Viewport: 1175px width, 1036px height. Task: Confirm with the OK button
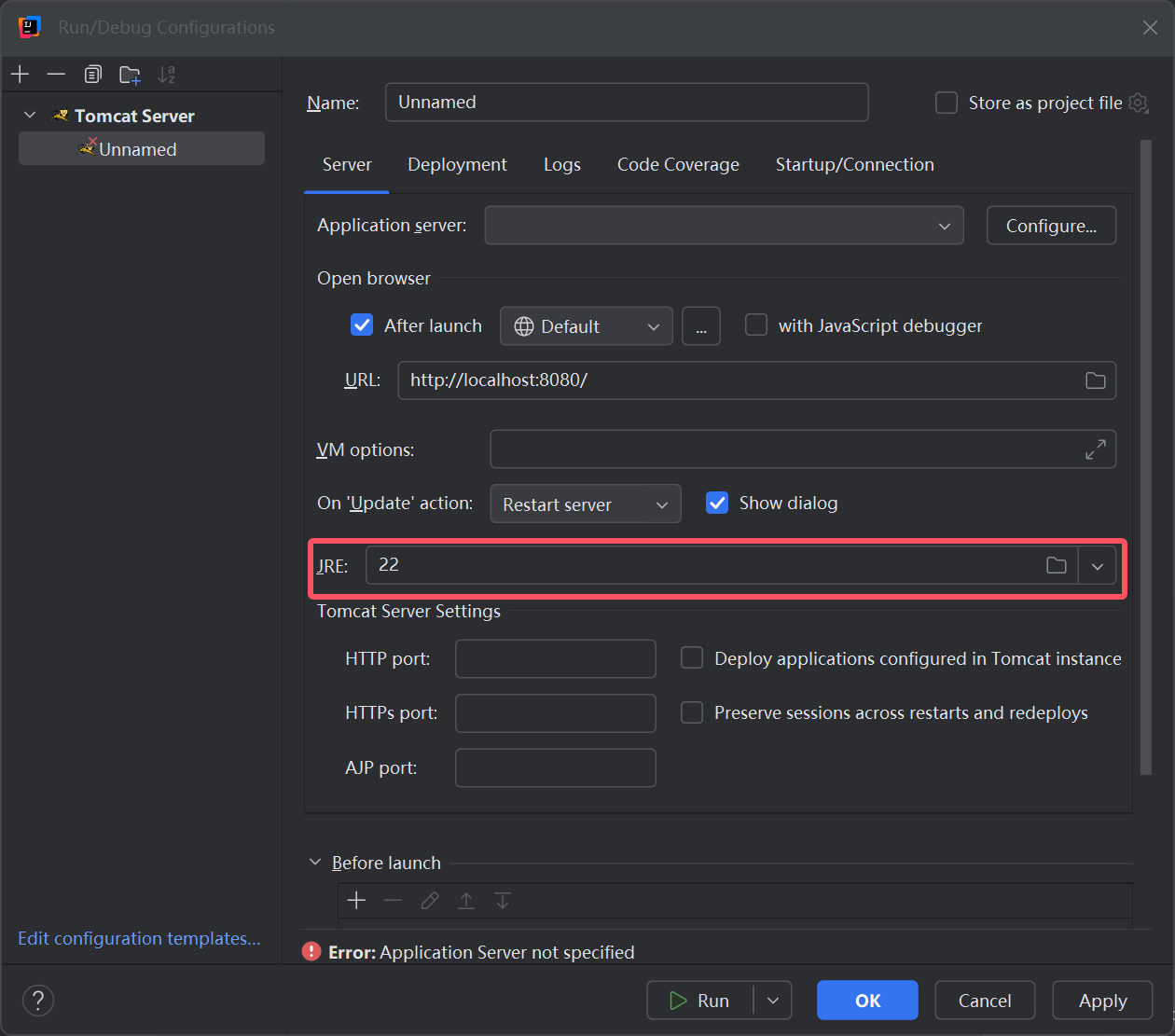click(x=867, y=1001)
